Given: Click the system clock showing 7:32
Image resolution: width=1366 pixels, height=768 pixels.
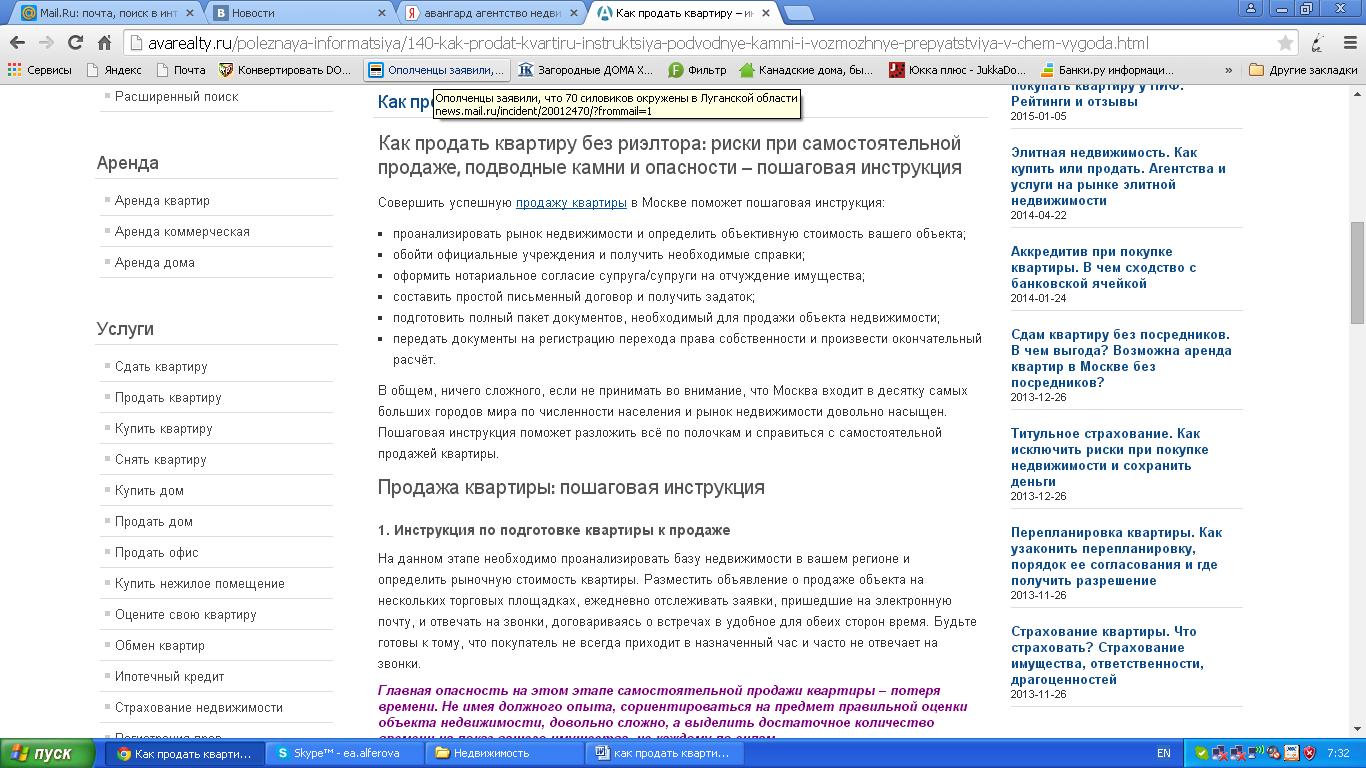Looking at the screenshot, I should click(1338, 753).
